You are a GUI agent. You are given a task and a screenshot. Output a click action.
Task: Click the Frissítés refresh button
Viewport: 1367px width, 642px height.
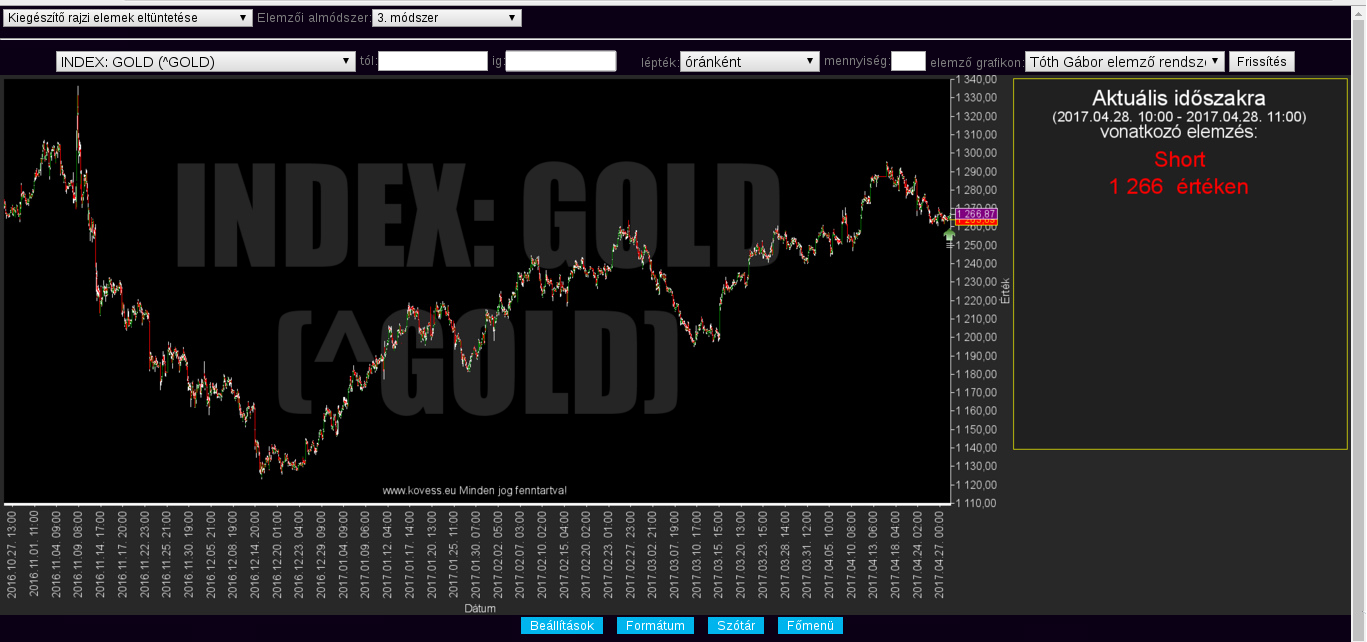[1261, 62]
